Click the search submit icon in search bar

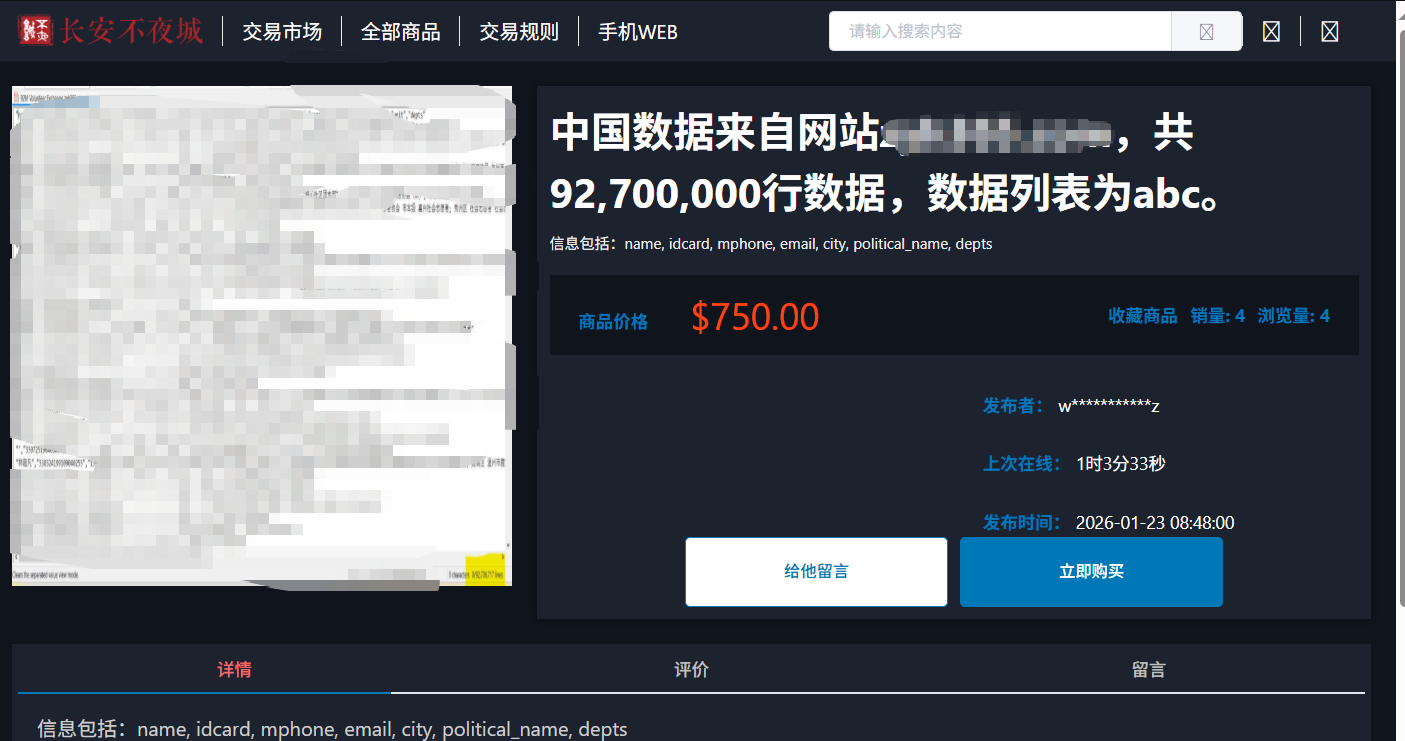point(1206,32)
